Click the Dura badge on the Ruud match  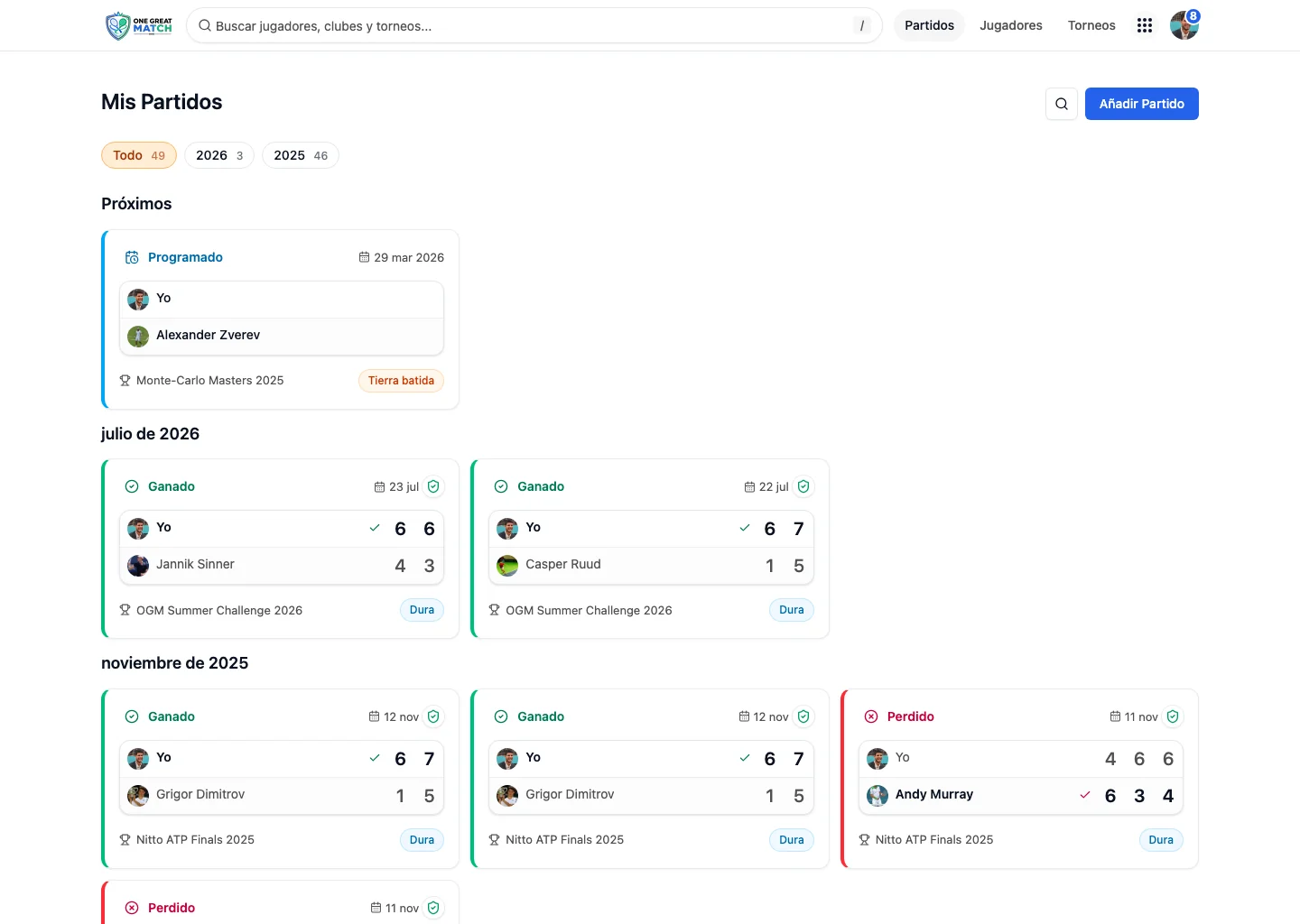click(792, 610)
